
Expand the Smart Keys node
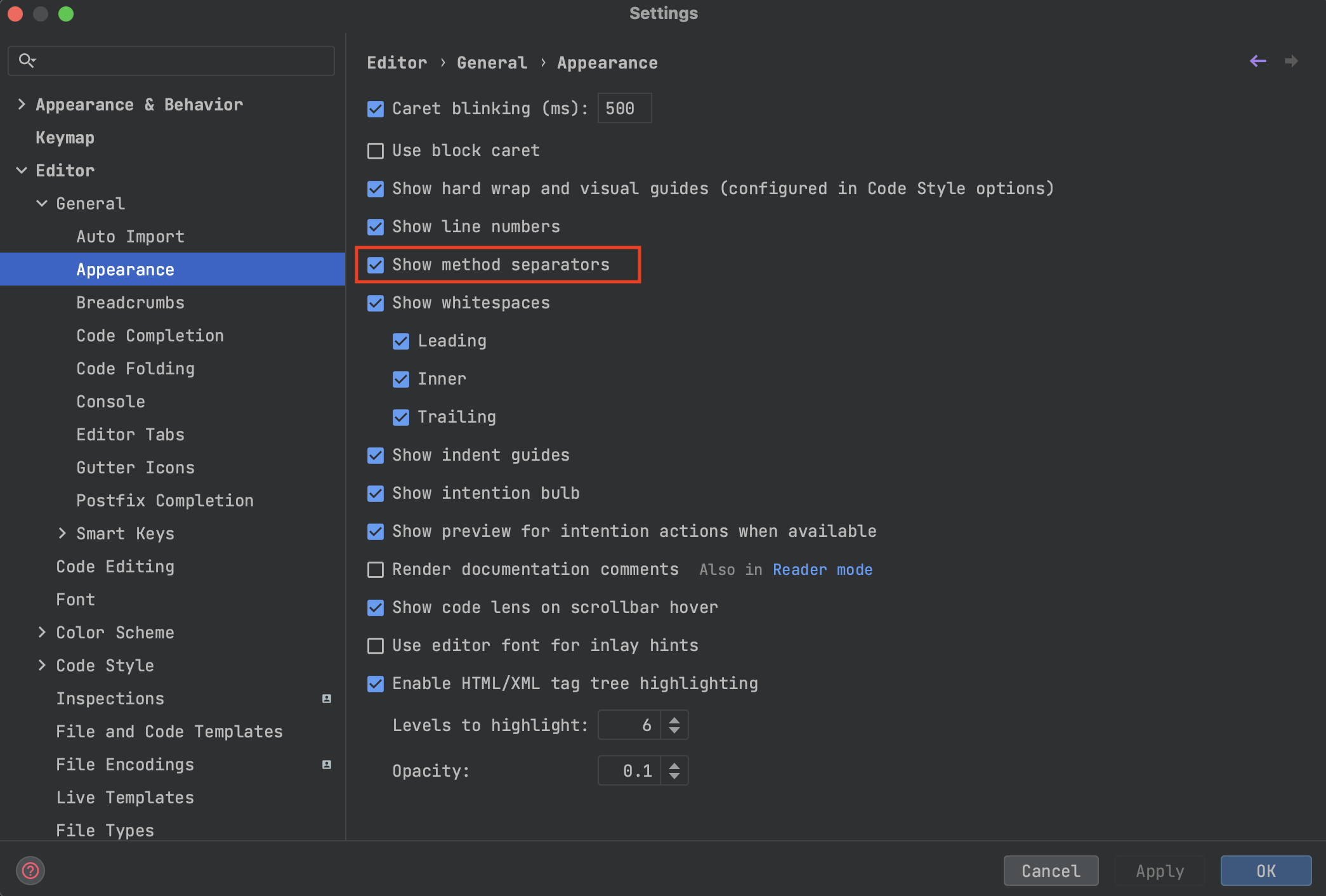[x=62, y=534]
